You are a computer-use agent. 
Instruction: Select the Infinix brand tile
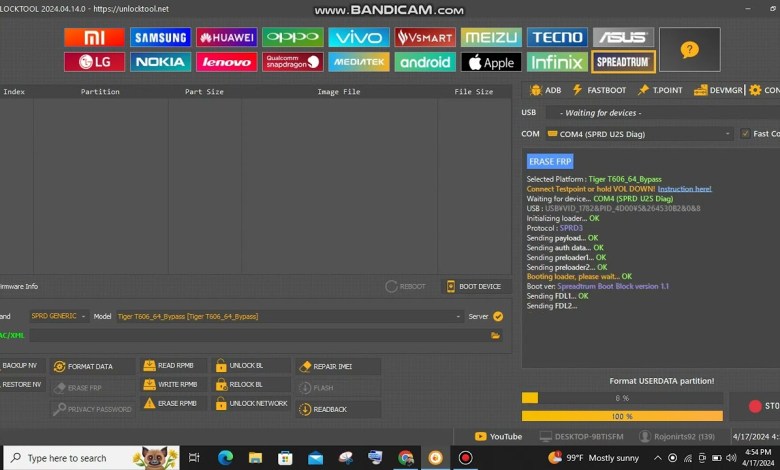[x=557, y=62]
